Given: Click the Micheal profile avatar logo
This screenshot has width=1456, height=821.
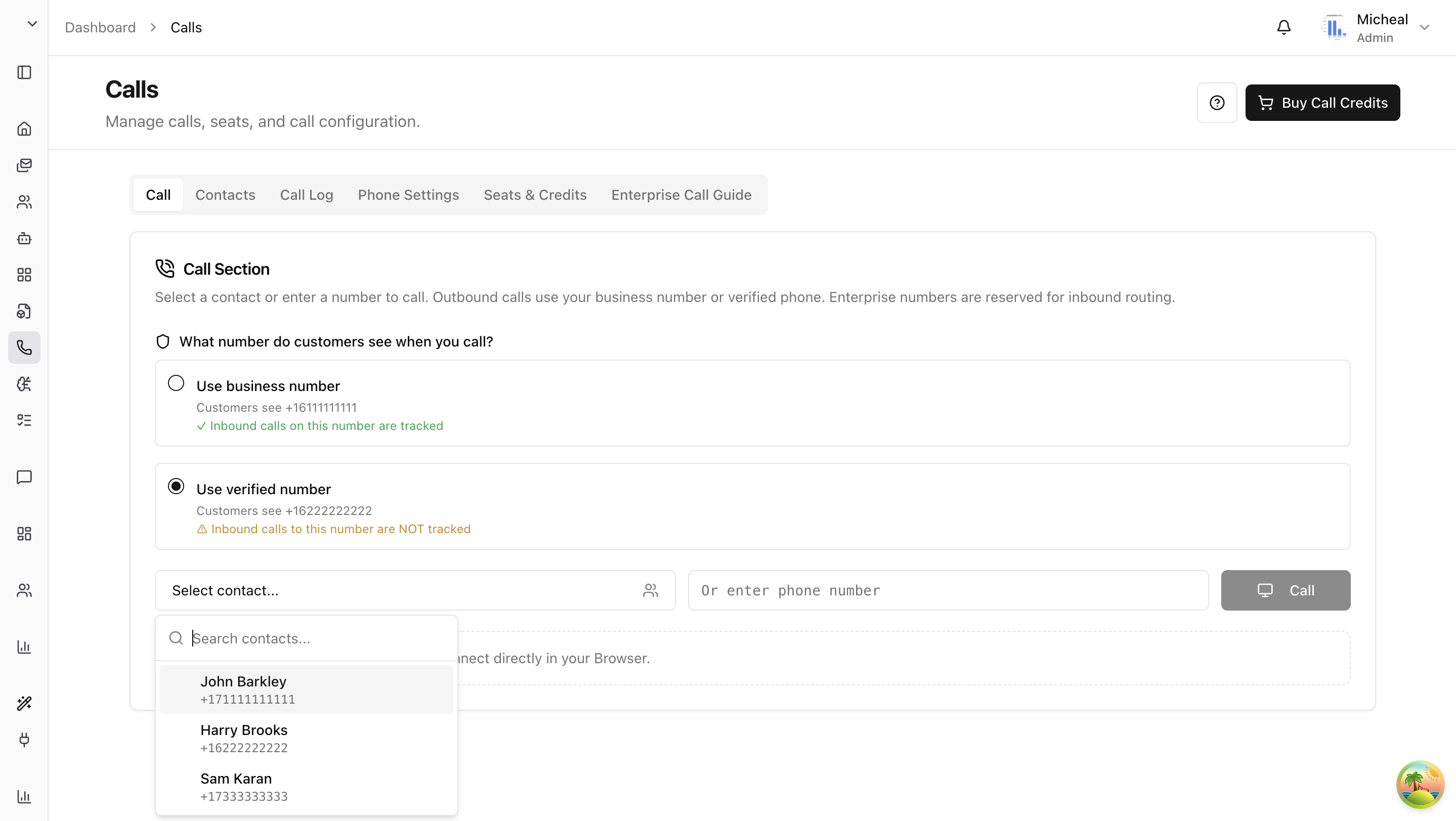Looking at the screenshot, I should [x=1335, y=28].
